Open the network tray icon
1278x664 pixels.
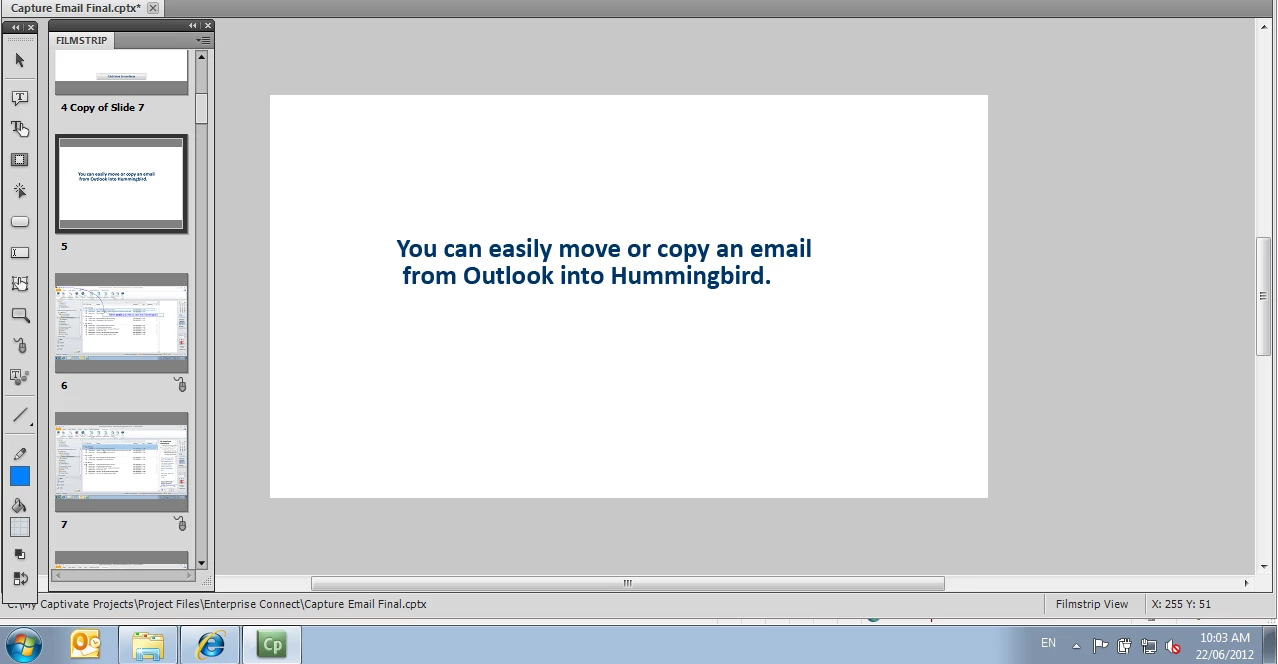click(x=1149, y=645)
